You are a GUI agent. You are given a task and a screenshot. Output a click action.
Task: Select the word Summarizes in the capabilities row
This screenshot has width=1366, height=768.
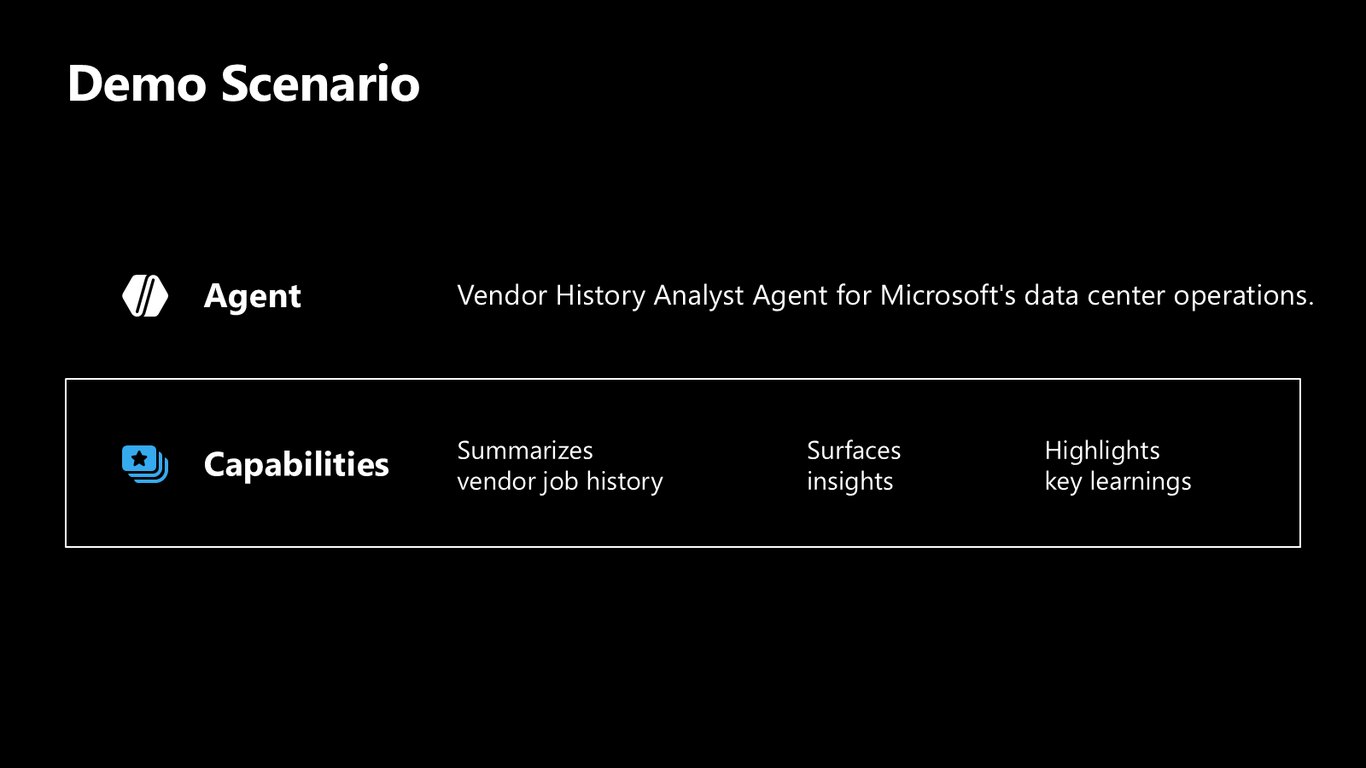(x=525, y=450)
